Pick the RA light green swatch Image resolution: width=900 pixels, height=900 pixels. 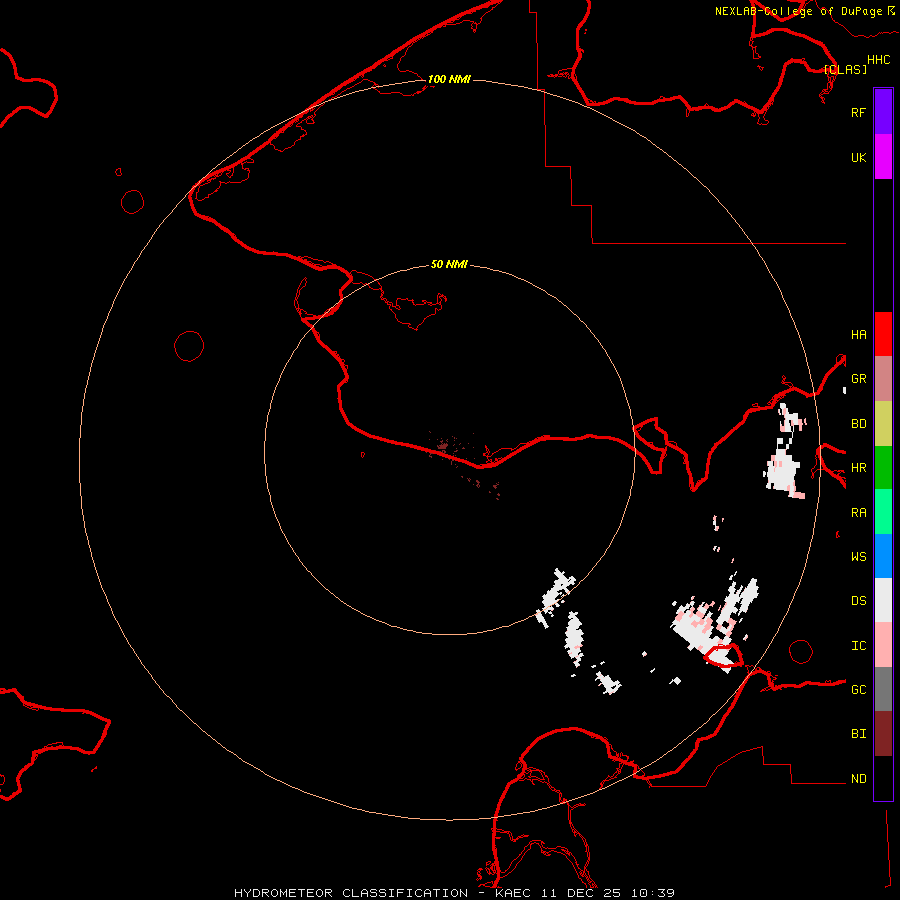pos(883,512)
